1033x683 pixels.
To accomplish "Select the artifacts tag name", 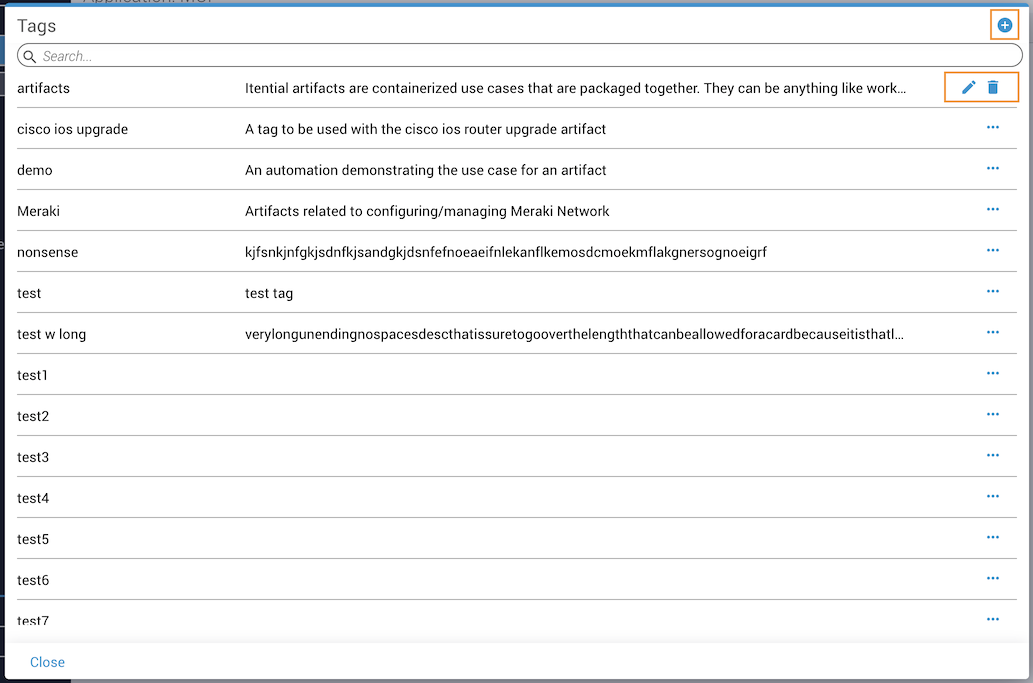I will click(43, 88).
